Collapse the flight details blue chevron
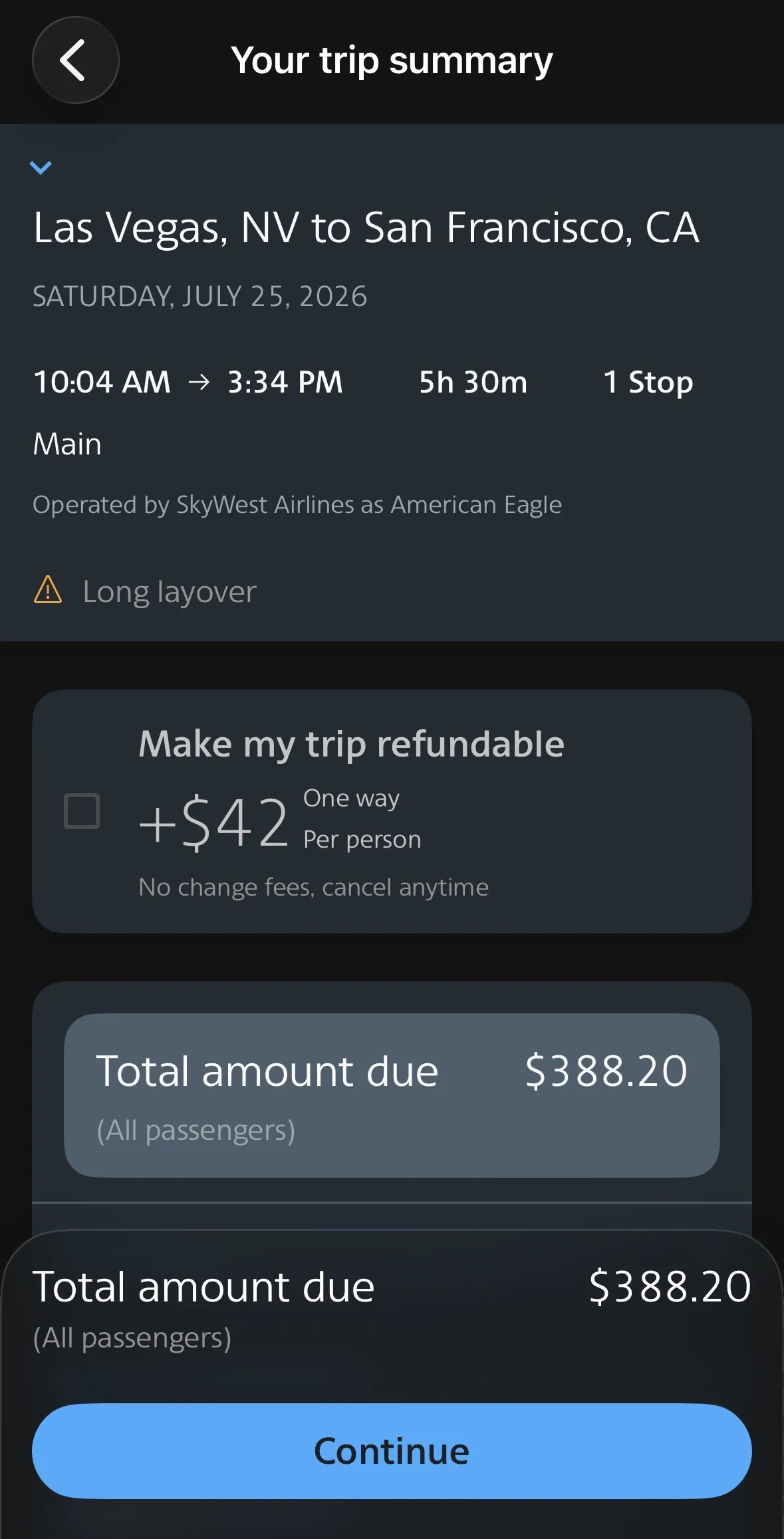 pos(41,168)
